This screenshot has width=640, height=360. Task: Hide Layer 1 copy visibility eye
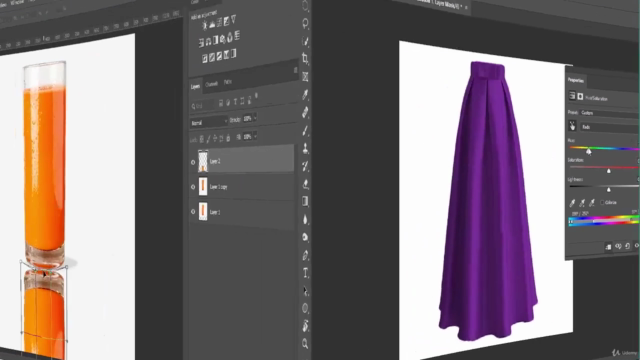(x=193, y=187)
